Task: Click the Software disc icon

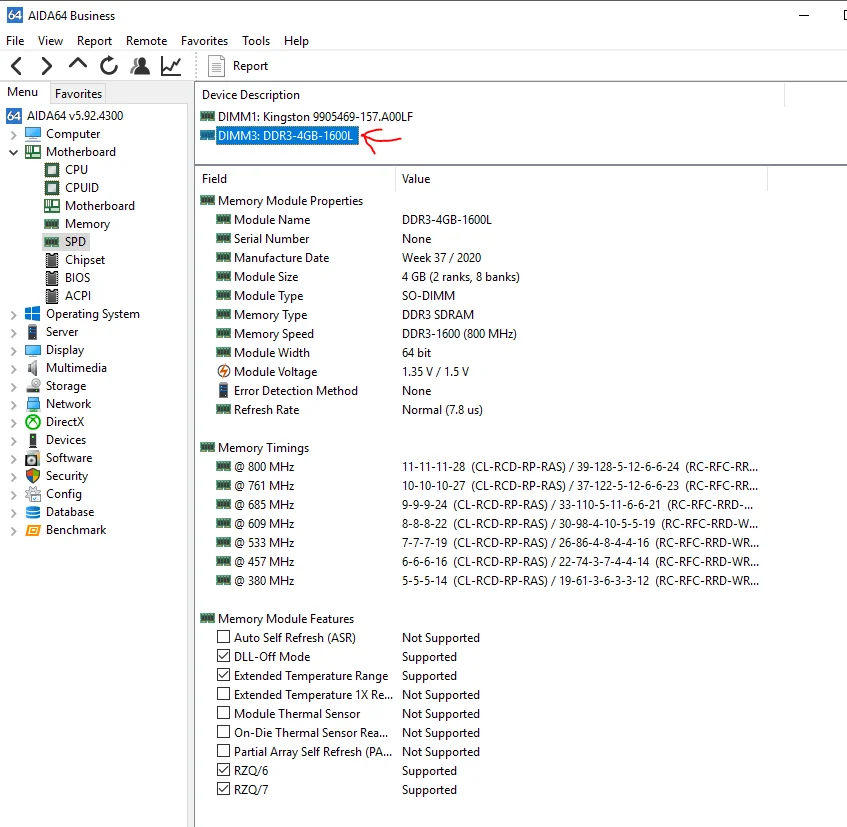Action: pyautogui.click(x=32, y=458)
